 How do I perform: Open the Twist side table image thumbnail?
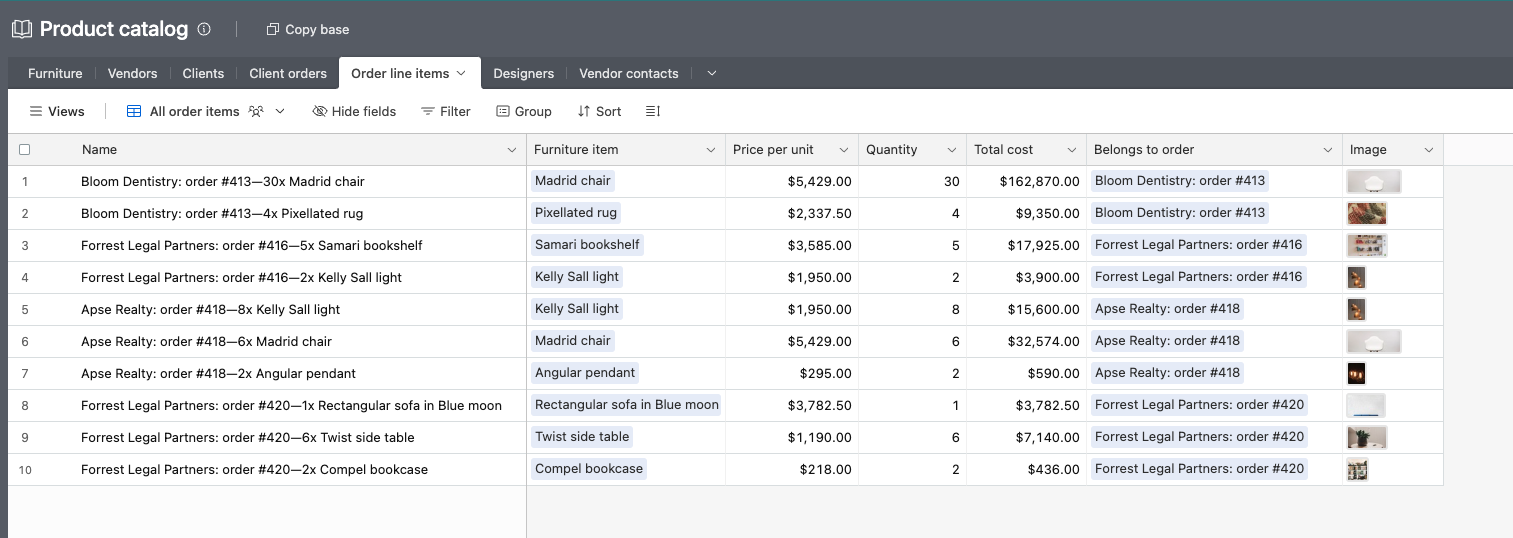pos(1367,437)
